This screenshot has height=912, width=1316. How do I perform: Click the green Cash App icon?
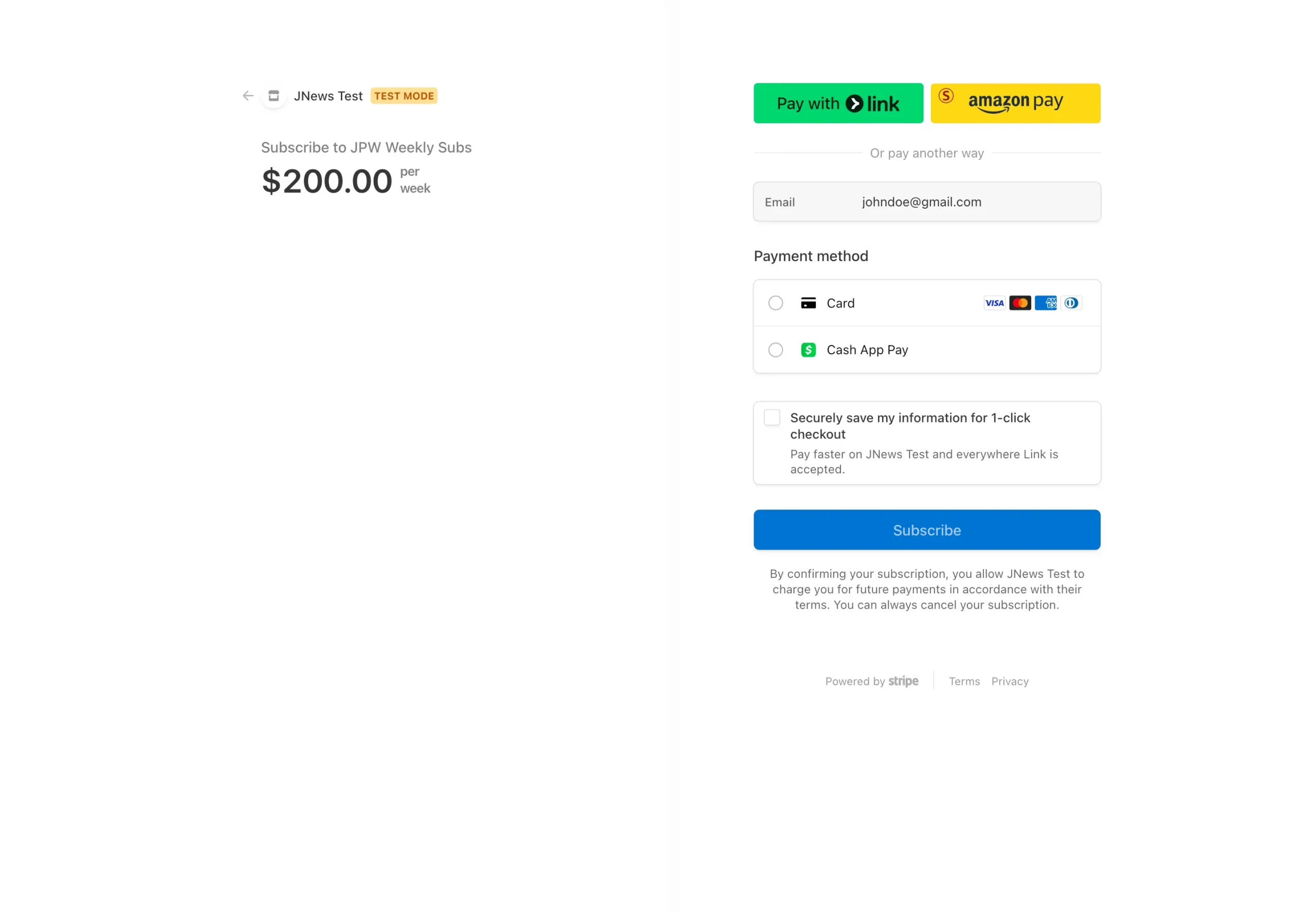click(x=808, y=350)
